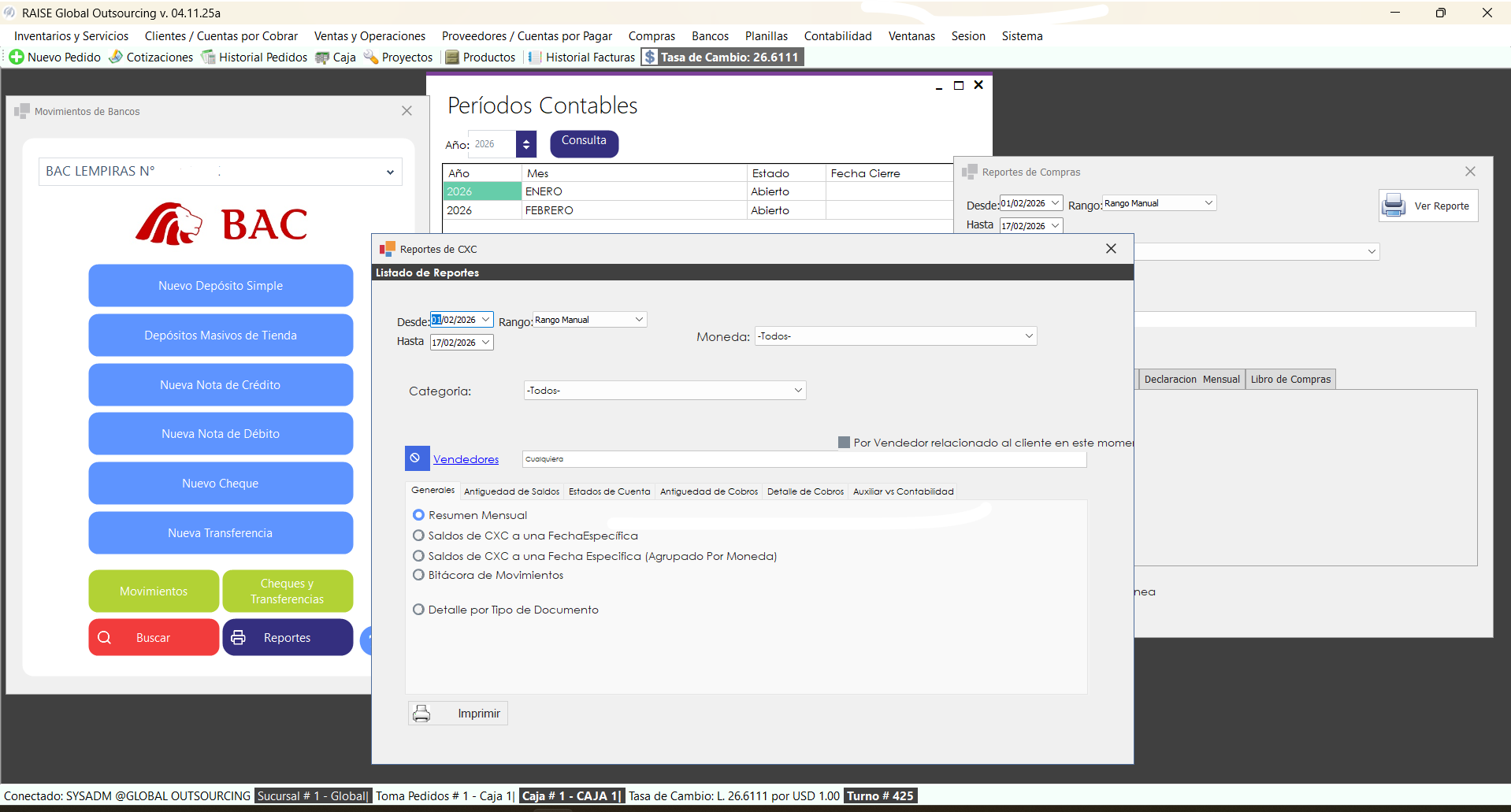
Task: Open Historial Pedidos toolbar icon
Action: (x=208, y=57)
